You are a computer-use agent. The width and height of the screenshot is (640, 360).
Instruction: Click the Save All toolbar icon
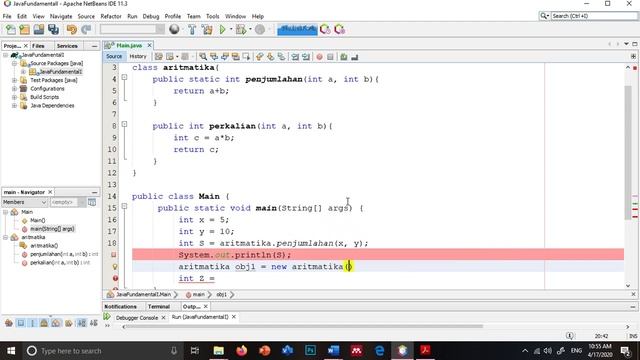(x=53, y=29)
